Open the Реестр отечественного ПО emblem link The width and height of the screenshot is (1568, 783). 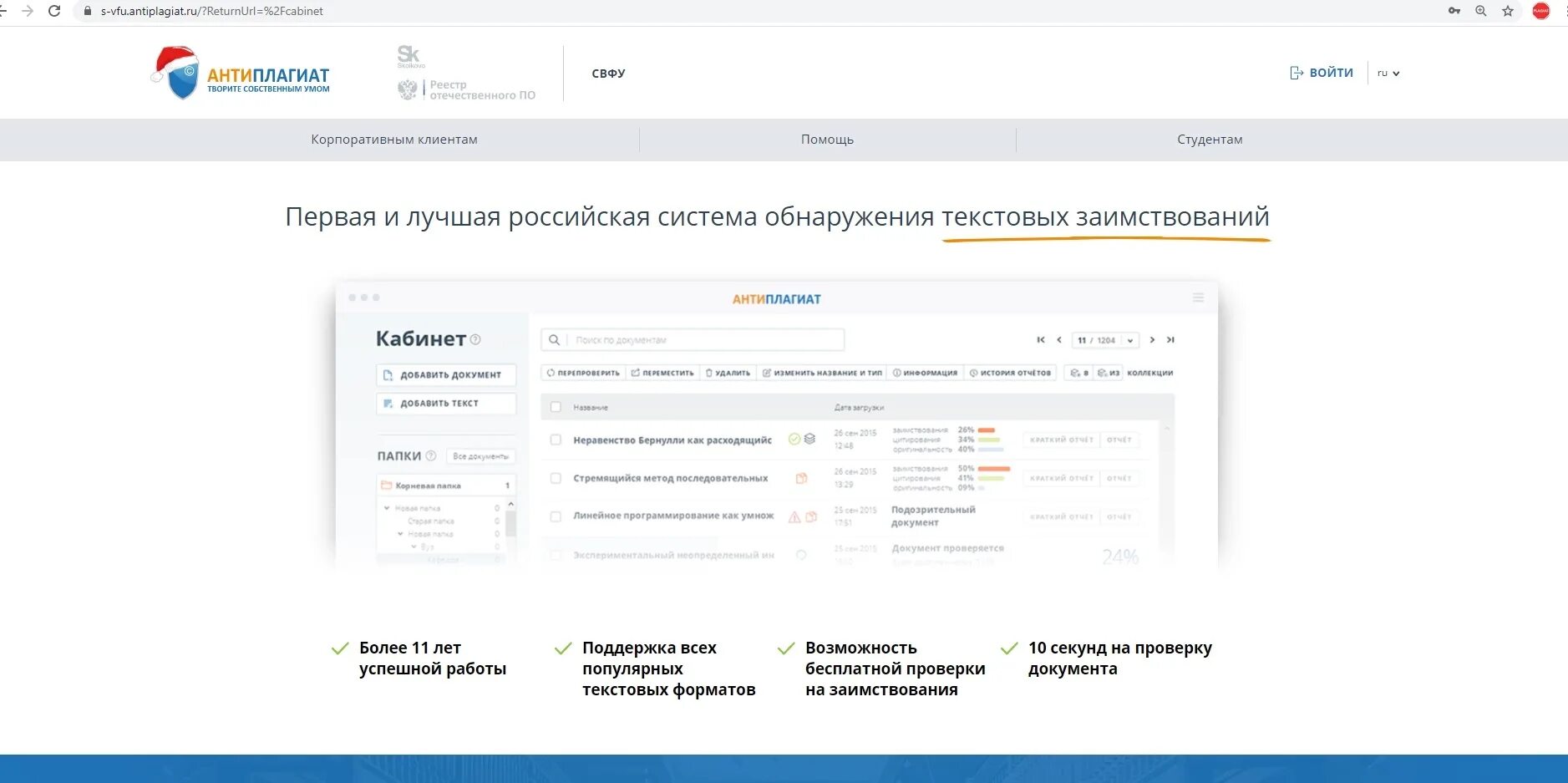(466, 90)
